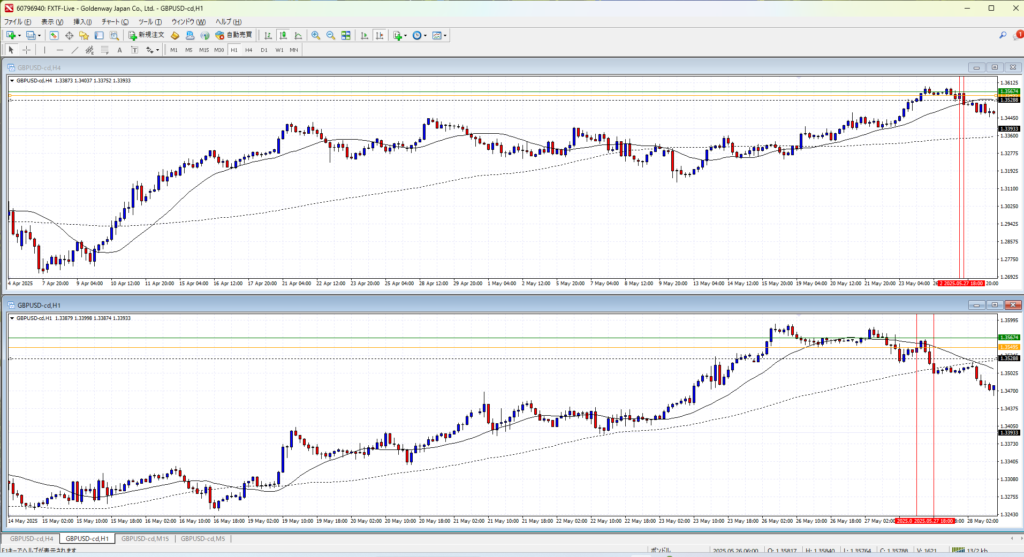The height and width of the screenshot is (557, 1024).
Task: Switch chart to candlestick display mode
Action: tap(283, 35)
